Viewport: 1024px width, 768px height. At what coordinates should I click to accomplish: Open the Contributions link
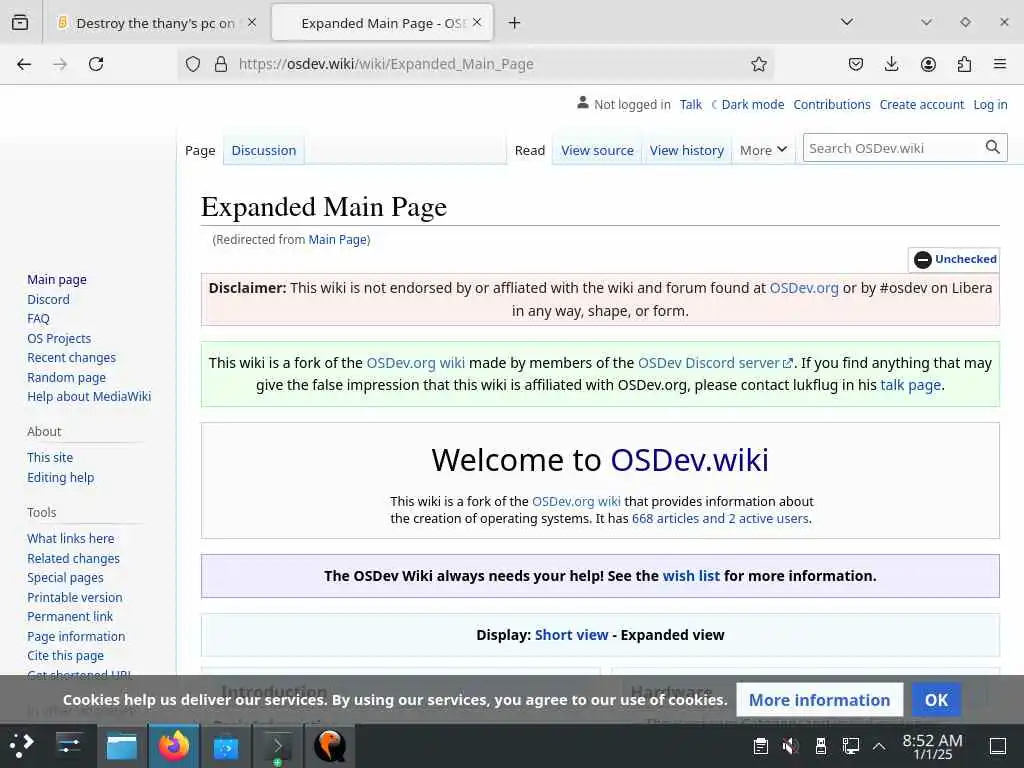(832, 104)
